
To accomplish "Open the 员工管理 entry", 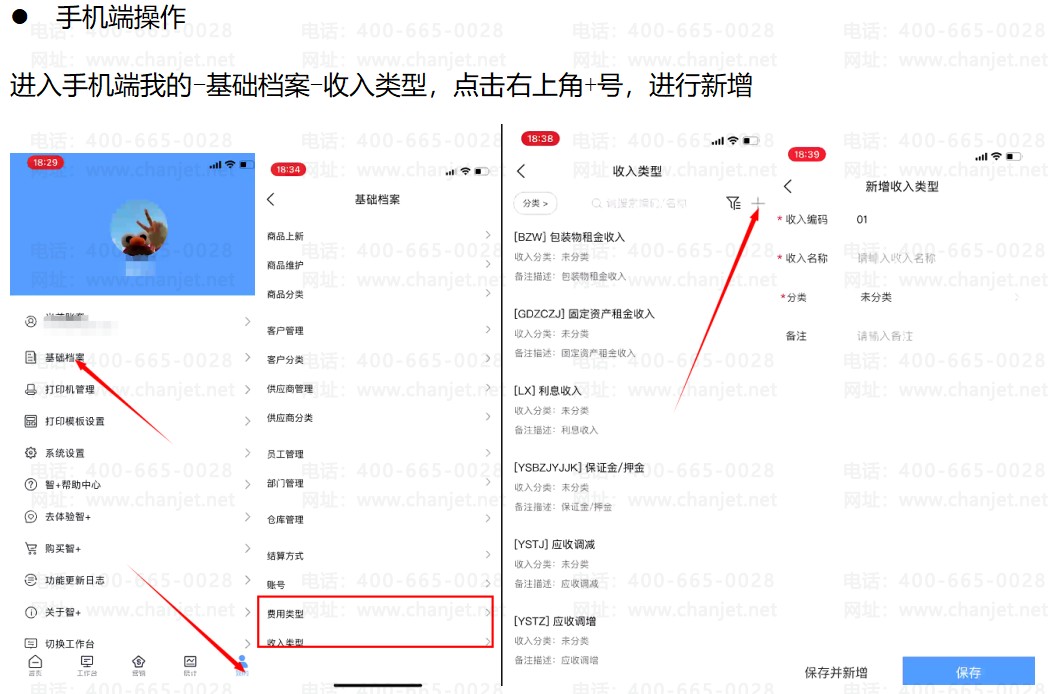I will [379, 454].
